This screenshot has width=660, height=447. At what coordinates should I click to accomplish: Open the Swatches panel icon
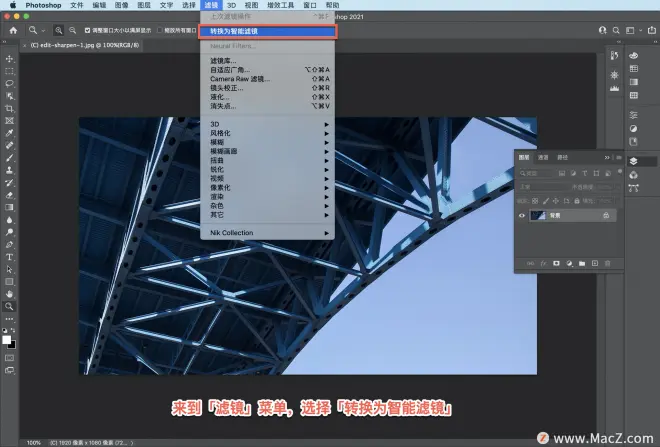tap(633, 69)
